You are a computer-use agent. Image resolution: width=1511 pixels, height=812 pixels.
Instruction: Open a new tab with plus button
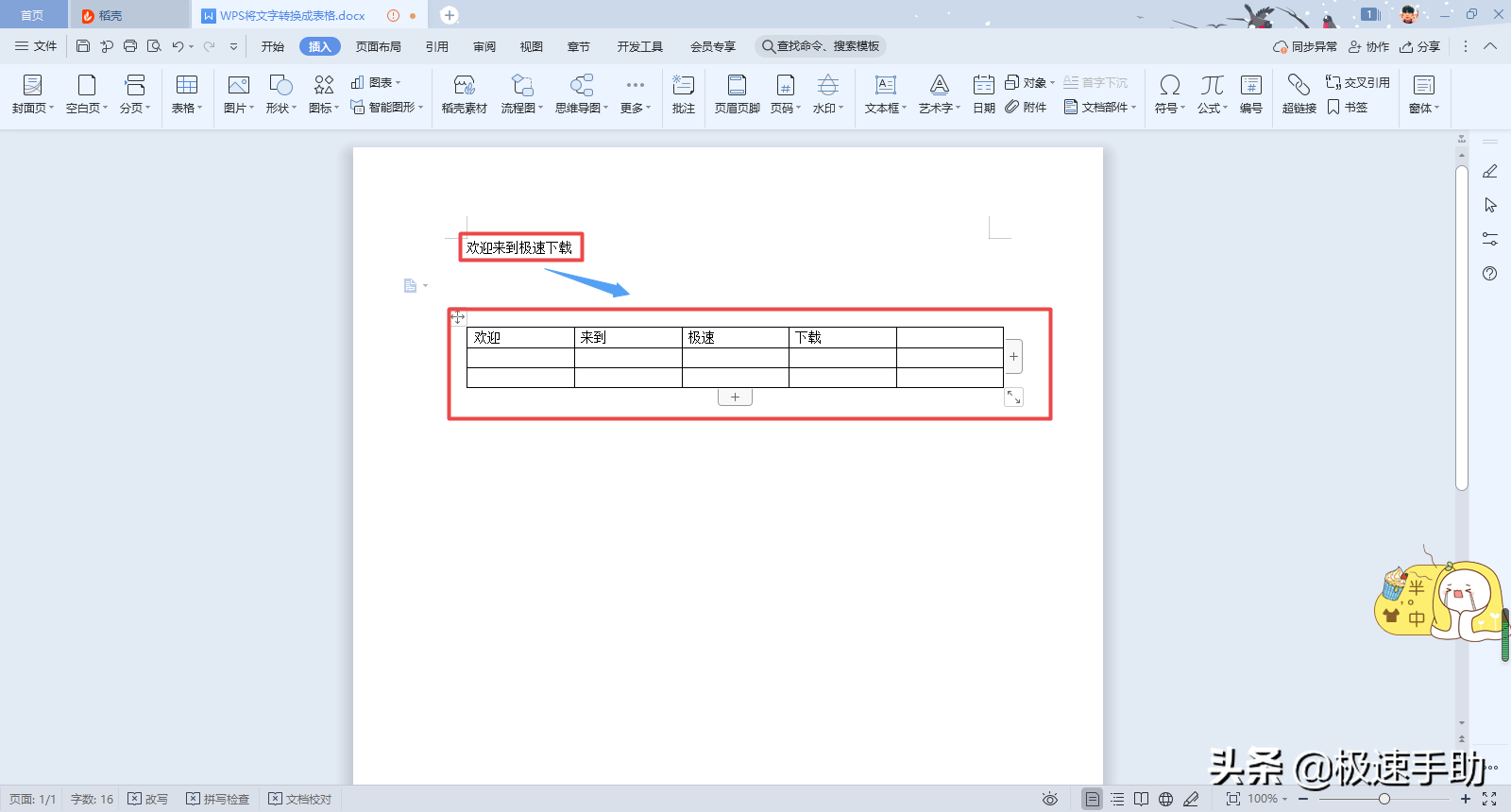pos(450,15)
